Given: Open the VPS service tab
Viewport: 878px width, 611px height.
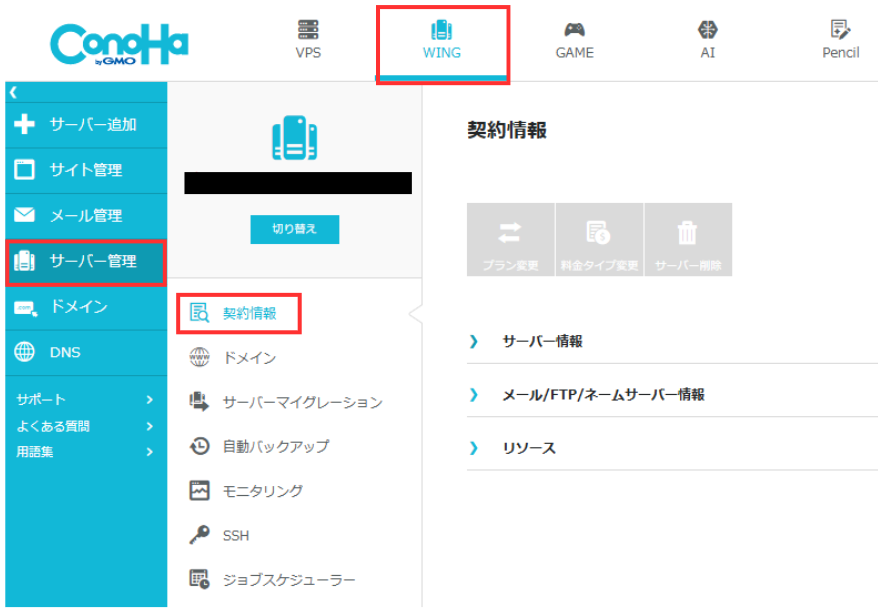Looking at the screenshot, I should pos(308,40).
